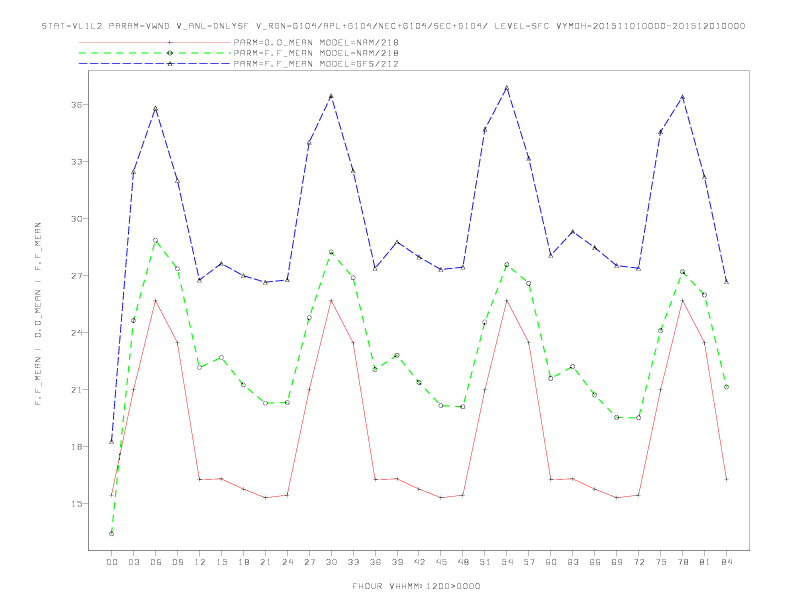The image size is (792, 612).
Task: Click the blue GFS triangle marker at hour 00
Action: (112, 442)
